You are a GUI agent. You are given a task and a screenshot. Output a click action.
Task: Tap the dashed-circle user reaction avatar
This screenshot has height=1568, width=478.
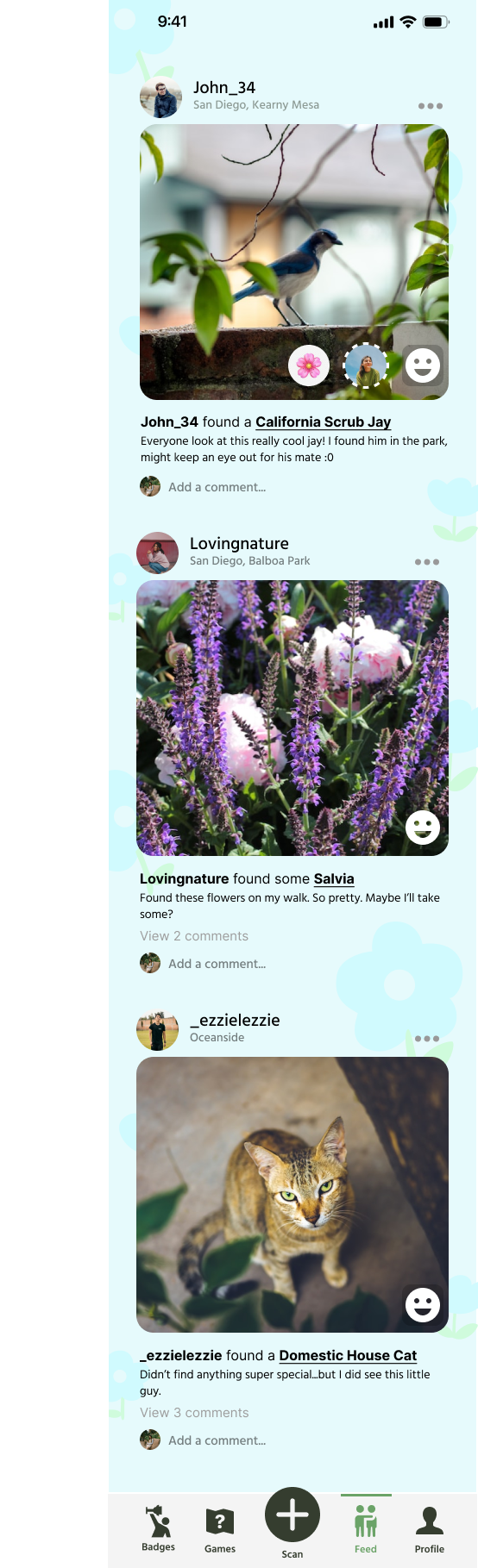click(366, 365)
